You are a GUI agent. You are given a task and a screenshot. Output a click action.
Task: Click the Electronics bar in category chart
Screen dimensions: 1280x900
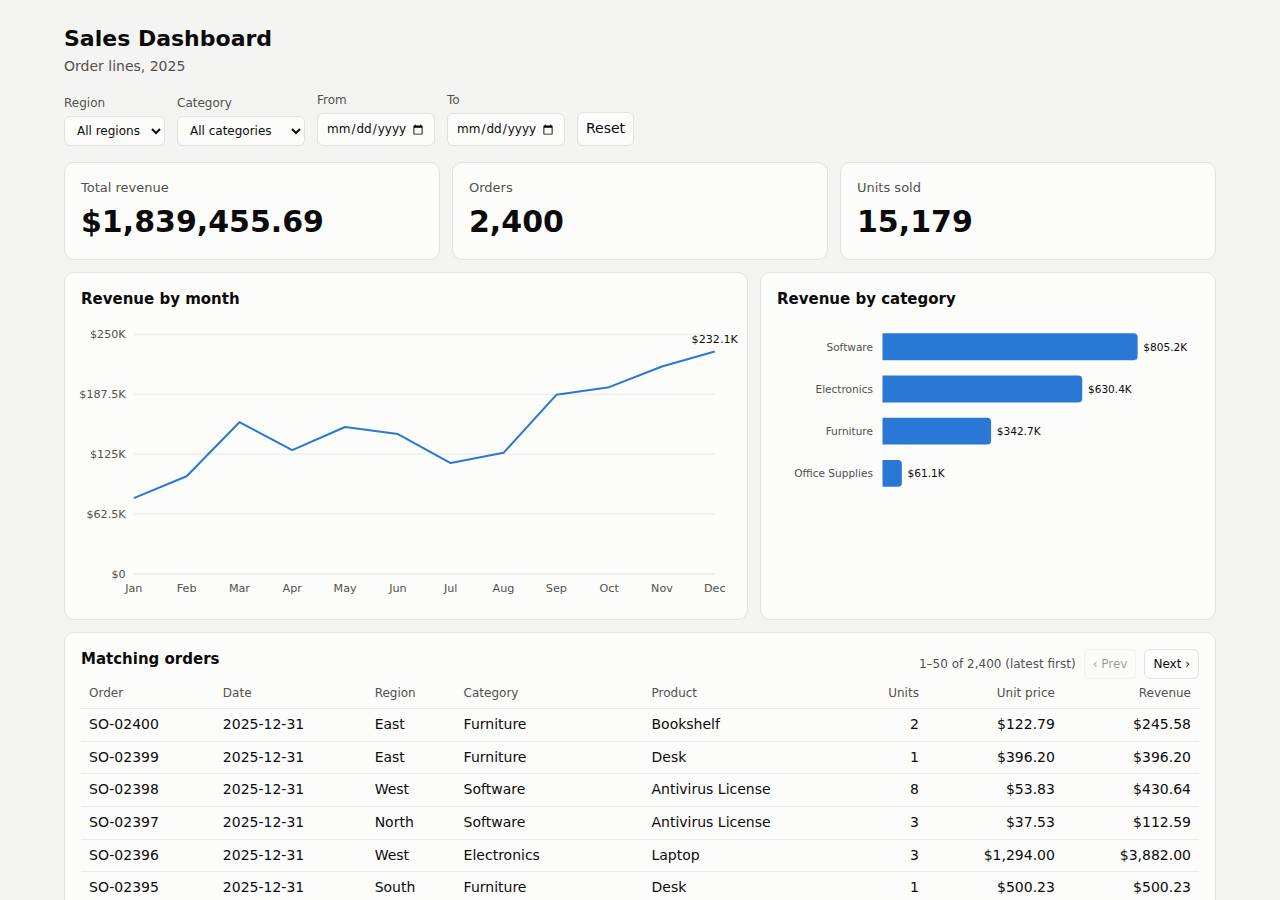(982, 389)
